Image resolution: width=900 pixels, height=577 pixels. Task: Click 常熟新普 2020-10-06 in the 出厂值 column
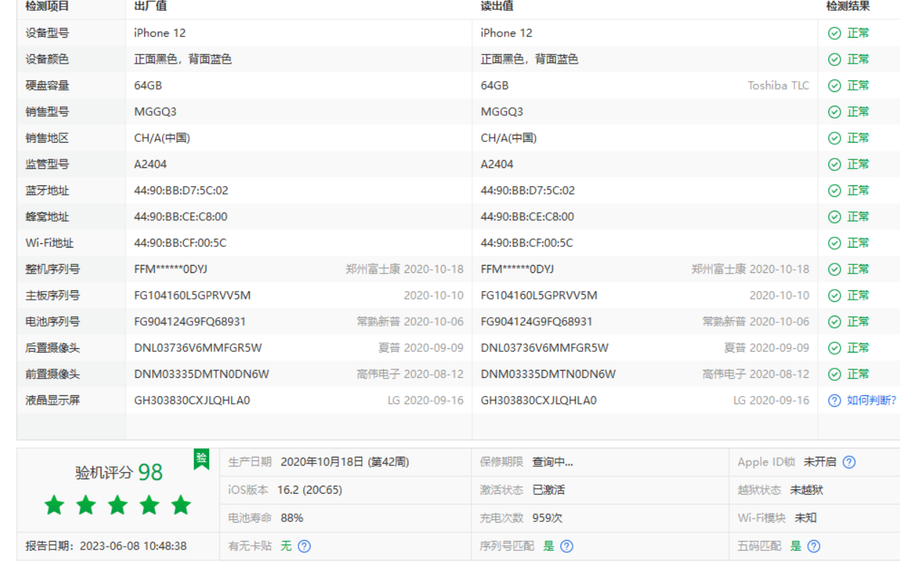pyautogui.click(x=410, y=322)
